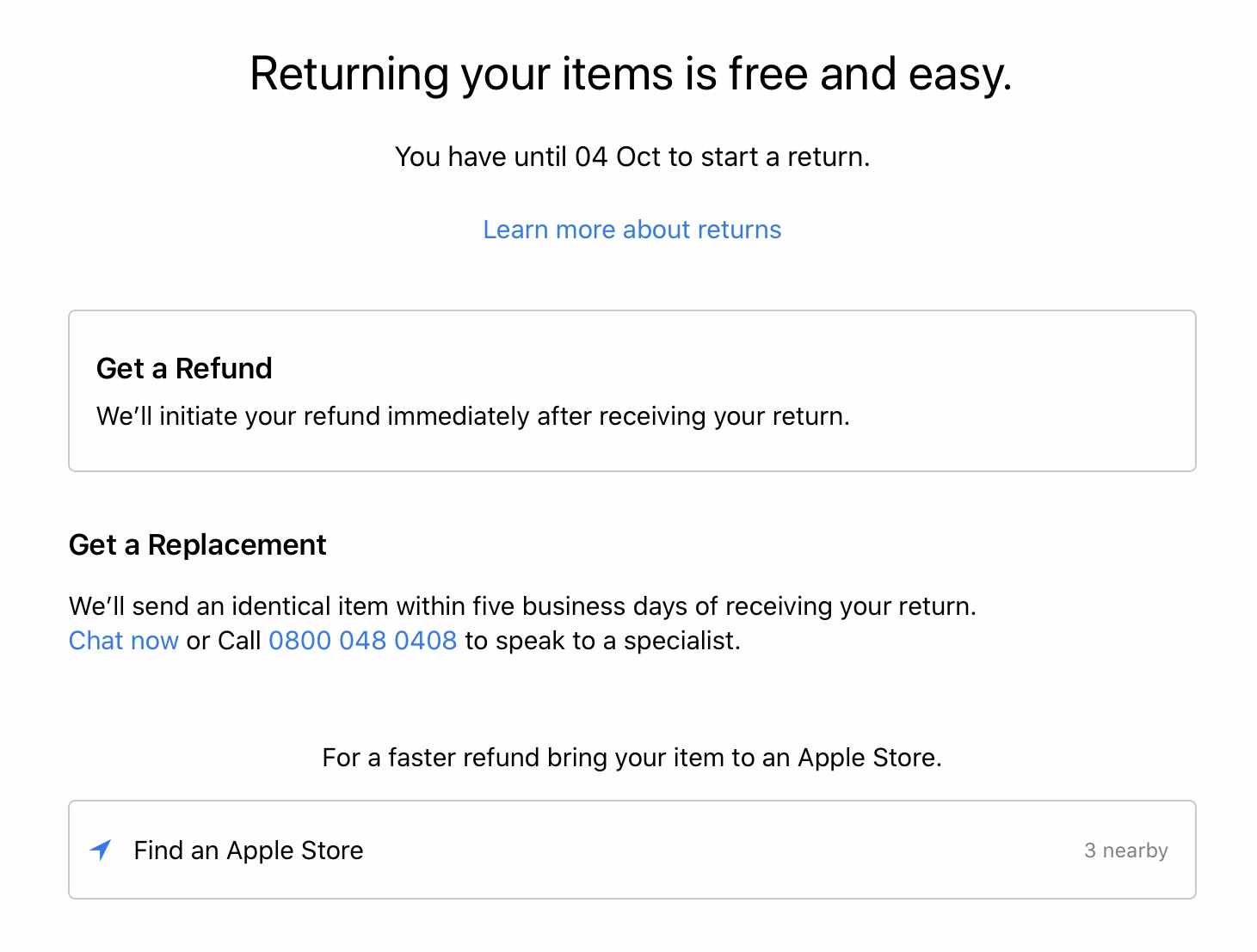Open the Find an Apple Store row

click(x=632, y=850)
